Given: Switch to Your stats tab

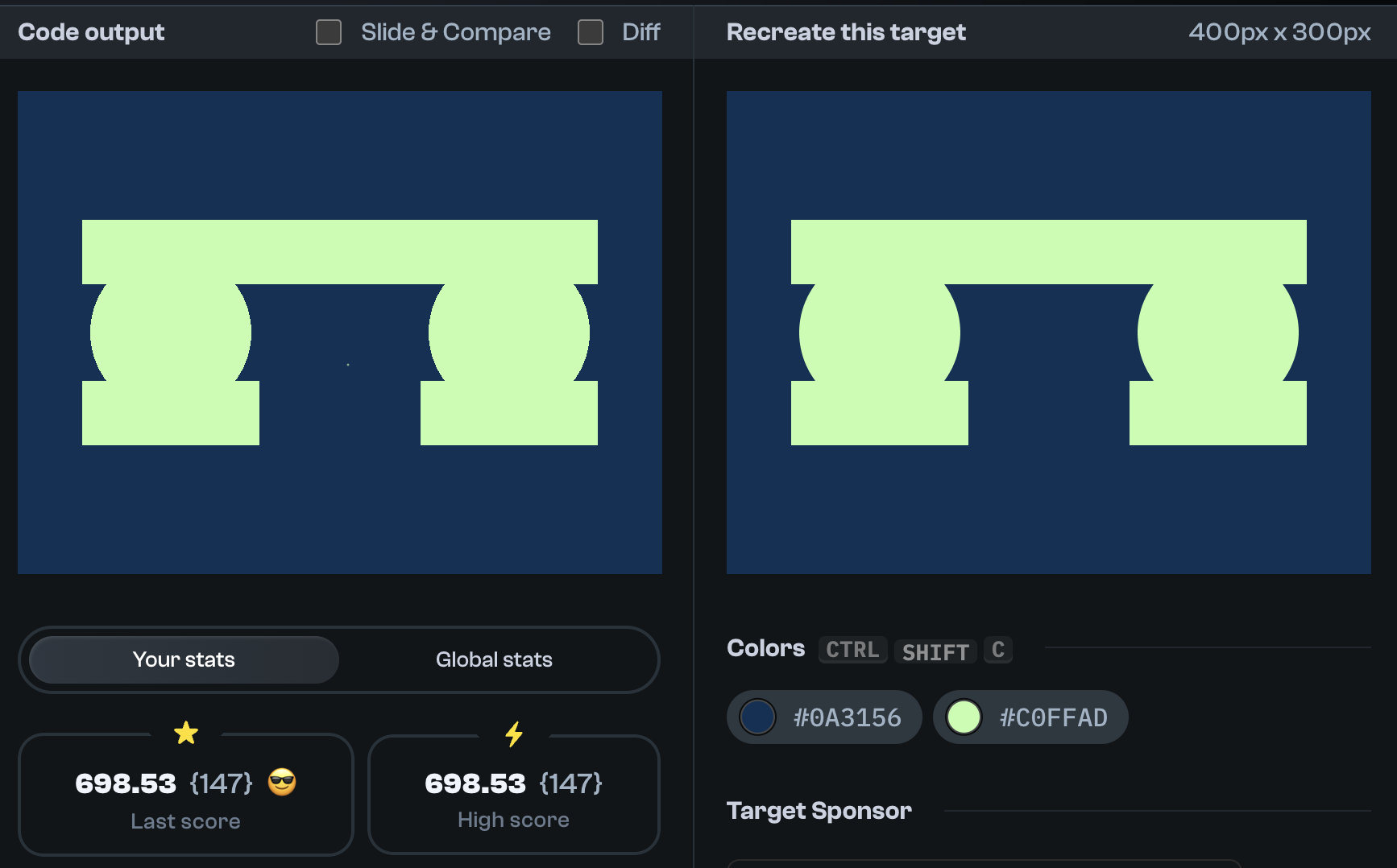Looking at the screenshot, I should pos(184,659).
